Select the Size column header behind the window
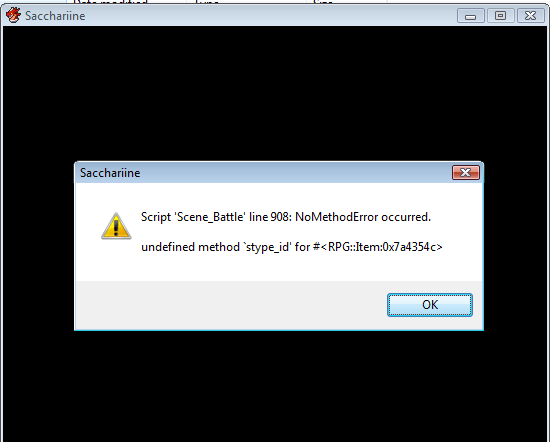This screenshot has height=442, width=550. [x=323, y=2]
